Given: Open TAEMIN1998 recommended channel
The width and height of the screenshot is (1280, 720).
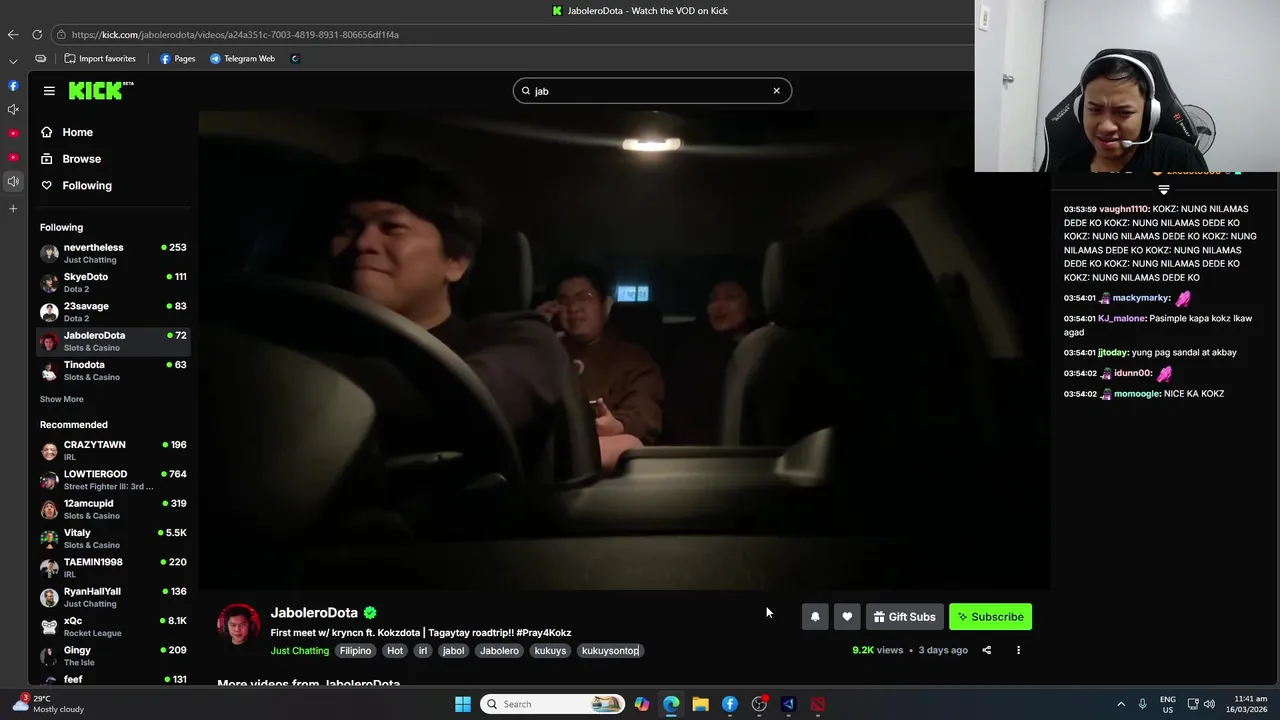Looking at the screenshot, I should pos(113,568).
